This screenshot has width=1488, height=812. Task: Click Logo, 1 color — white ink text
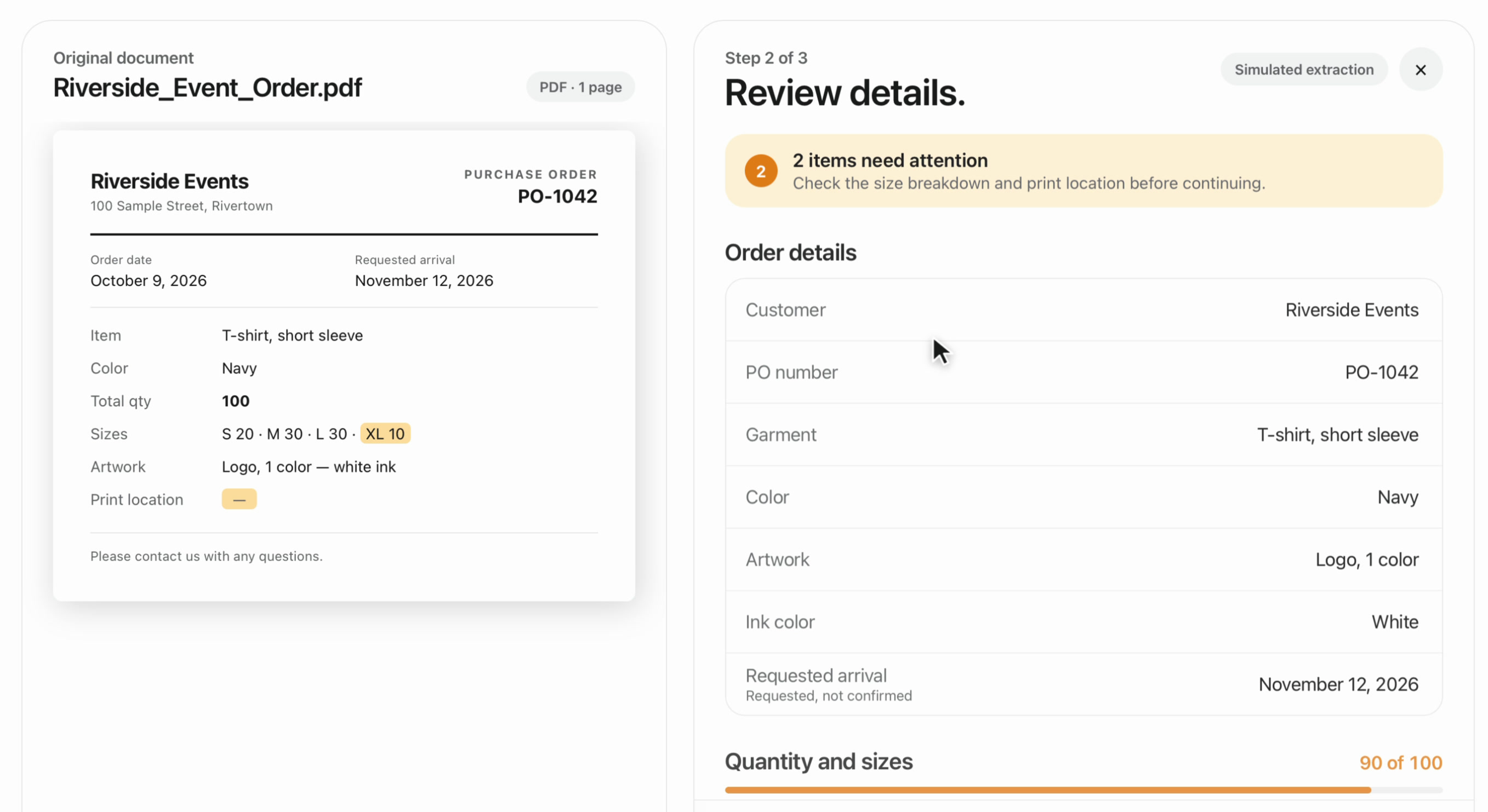309,467
